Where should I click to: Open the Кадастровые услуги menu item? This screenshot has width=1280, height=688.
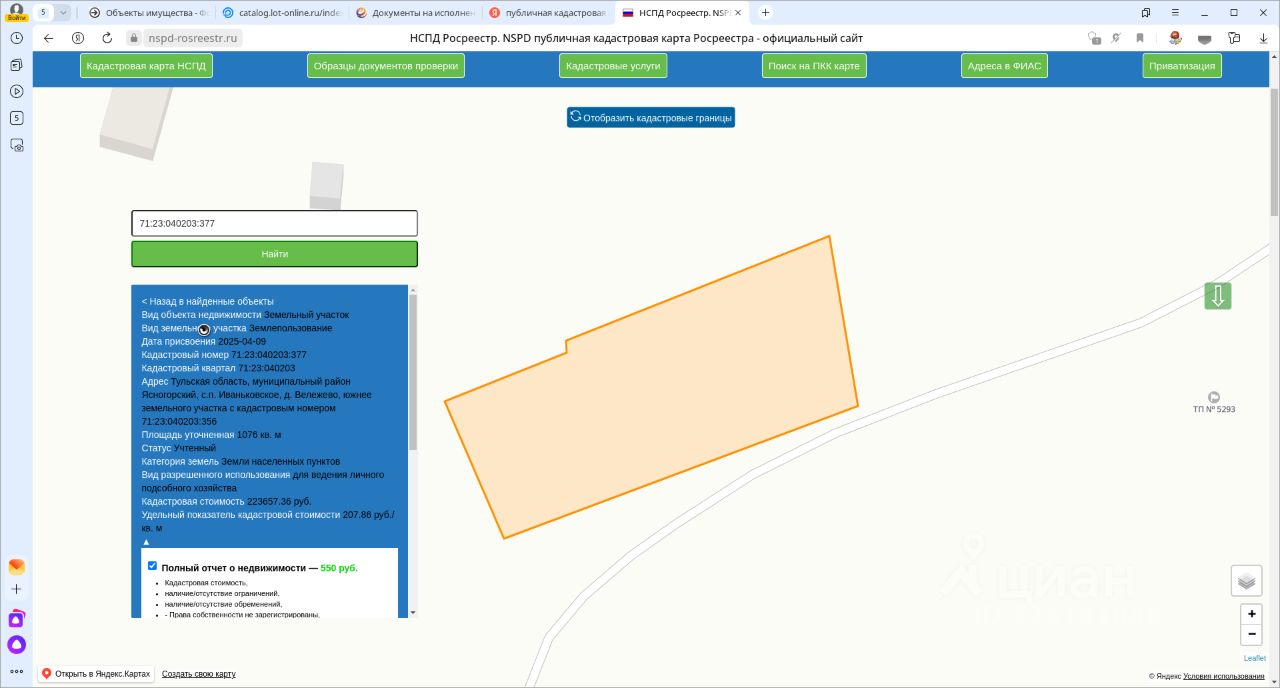[x=613, y=66]
